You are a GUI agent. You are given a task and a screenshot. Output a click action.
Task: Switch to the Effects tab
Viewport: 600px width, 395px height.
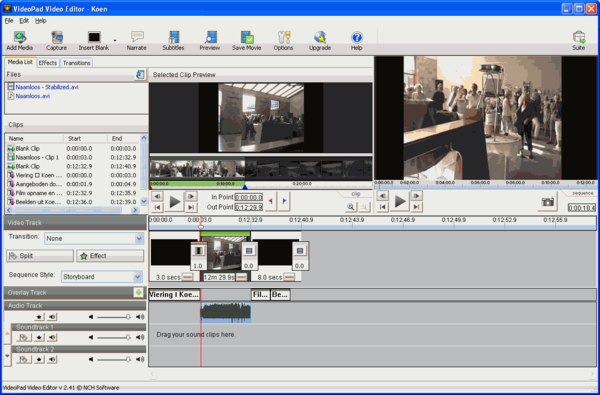(x=48, y=63)
